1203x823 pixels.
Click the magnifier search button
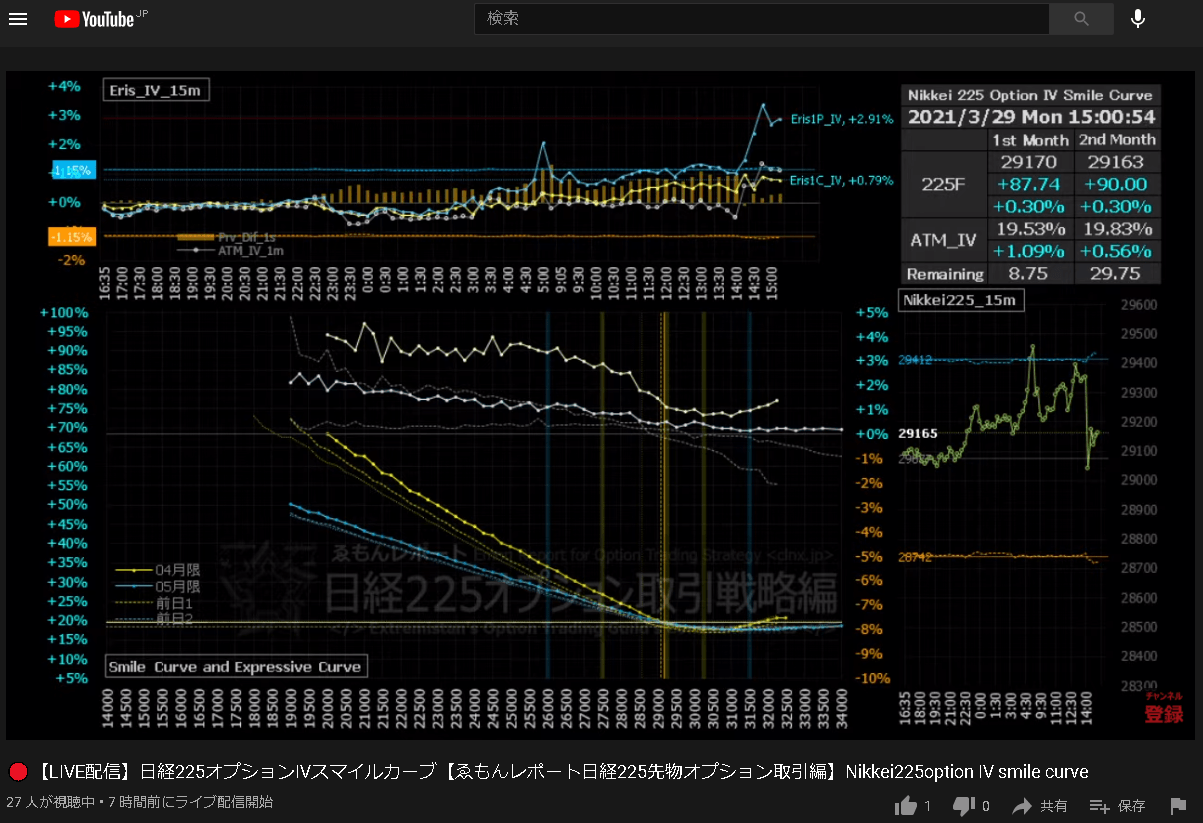pyautogui.click(x=1081, y=19)
